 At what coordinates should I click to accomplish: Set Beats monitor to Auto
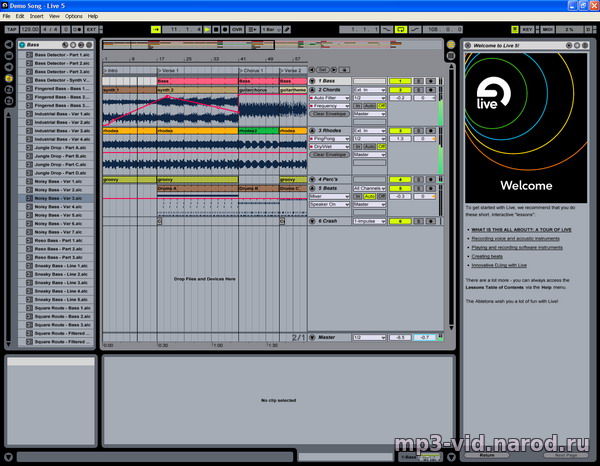pos(369,196)
